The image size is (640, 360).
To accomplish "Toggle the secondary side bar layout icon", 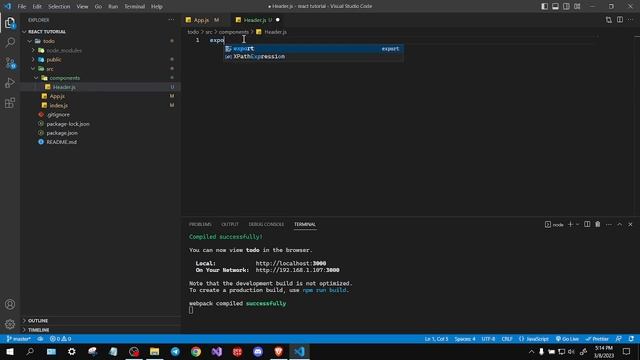I will point(566,7).
